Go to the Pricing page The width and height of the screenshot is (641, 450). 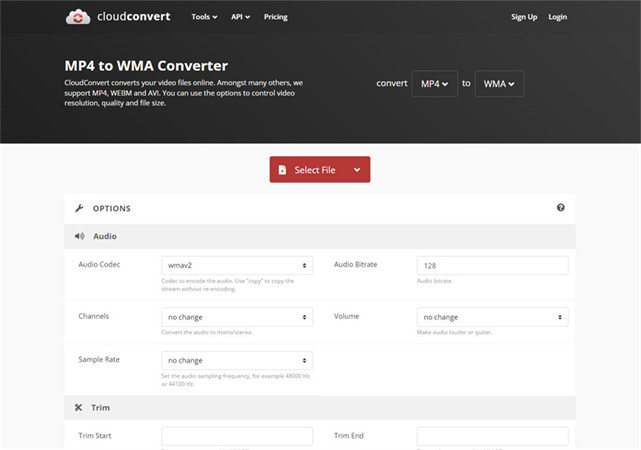coord(276,17)
